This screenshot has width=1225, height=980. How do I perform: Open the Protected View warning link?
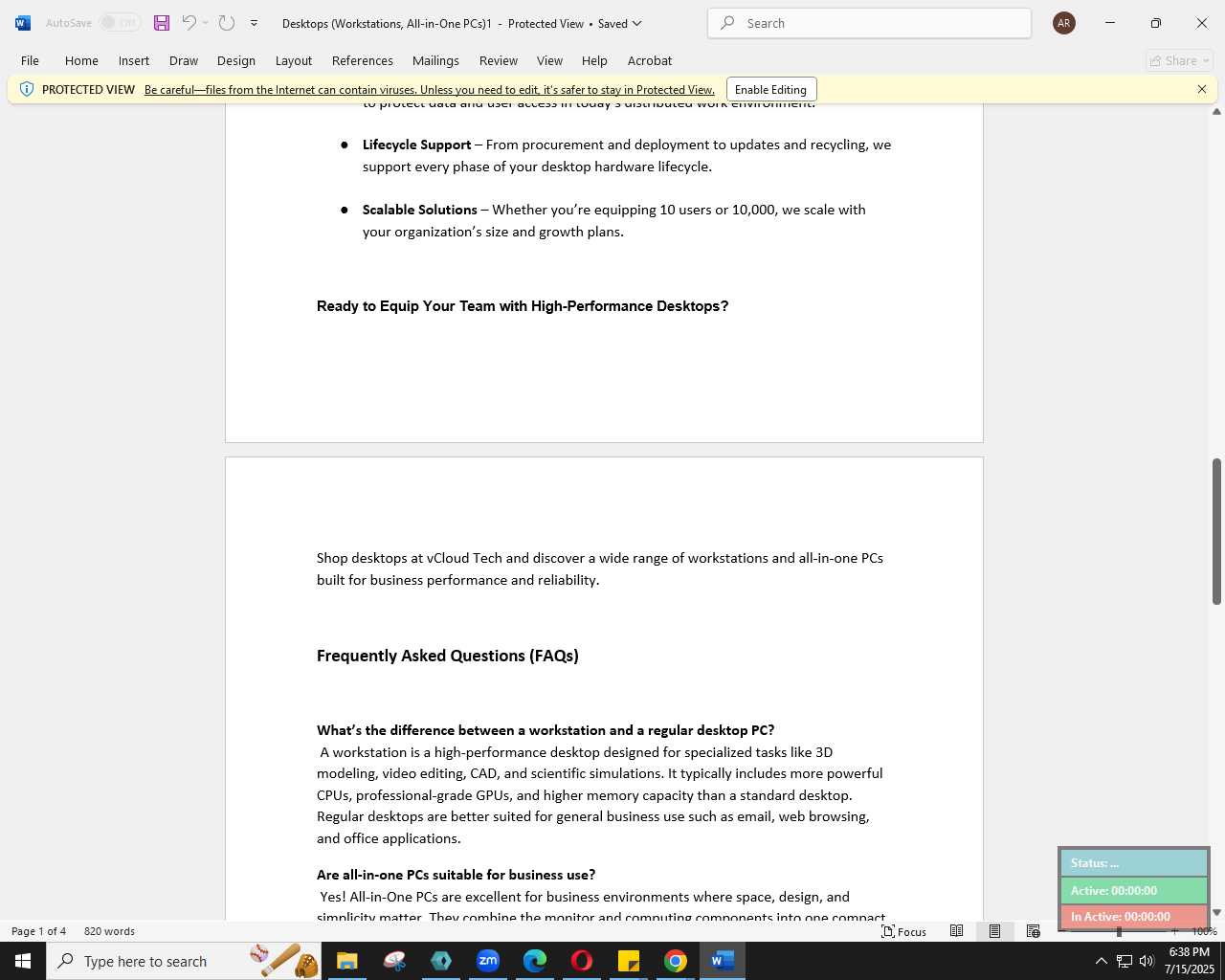click(430, 90)
